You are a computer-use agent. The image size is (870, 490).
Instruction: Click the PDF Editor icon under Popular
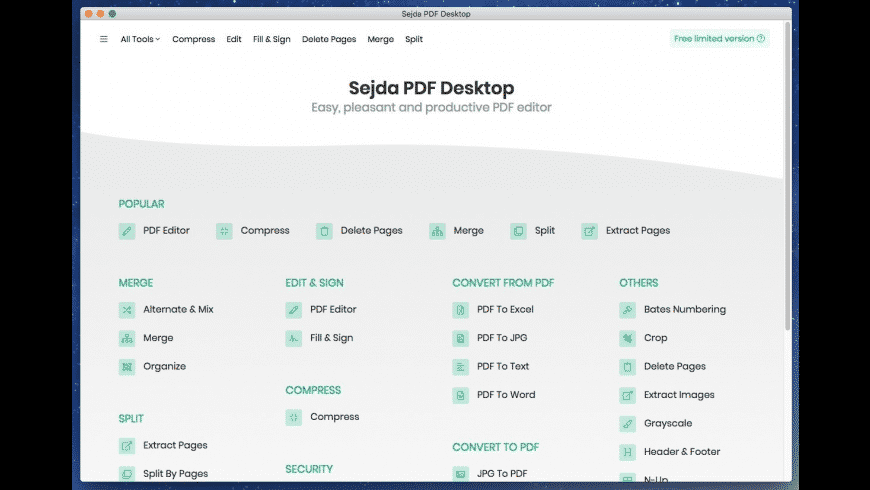pyautogui.click(x=127, y=231)
